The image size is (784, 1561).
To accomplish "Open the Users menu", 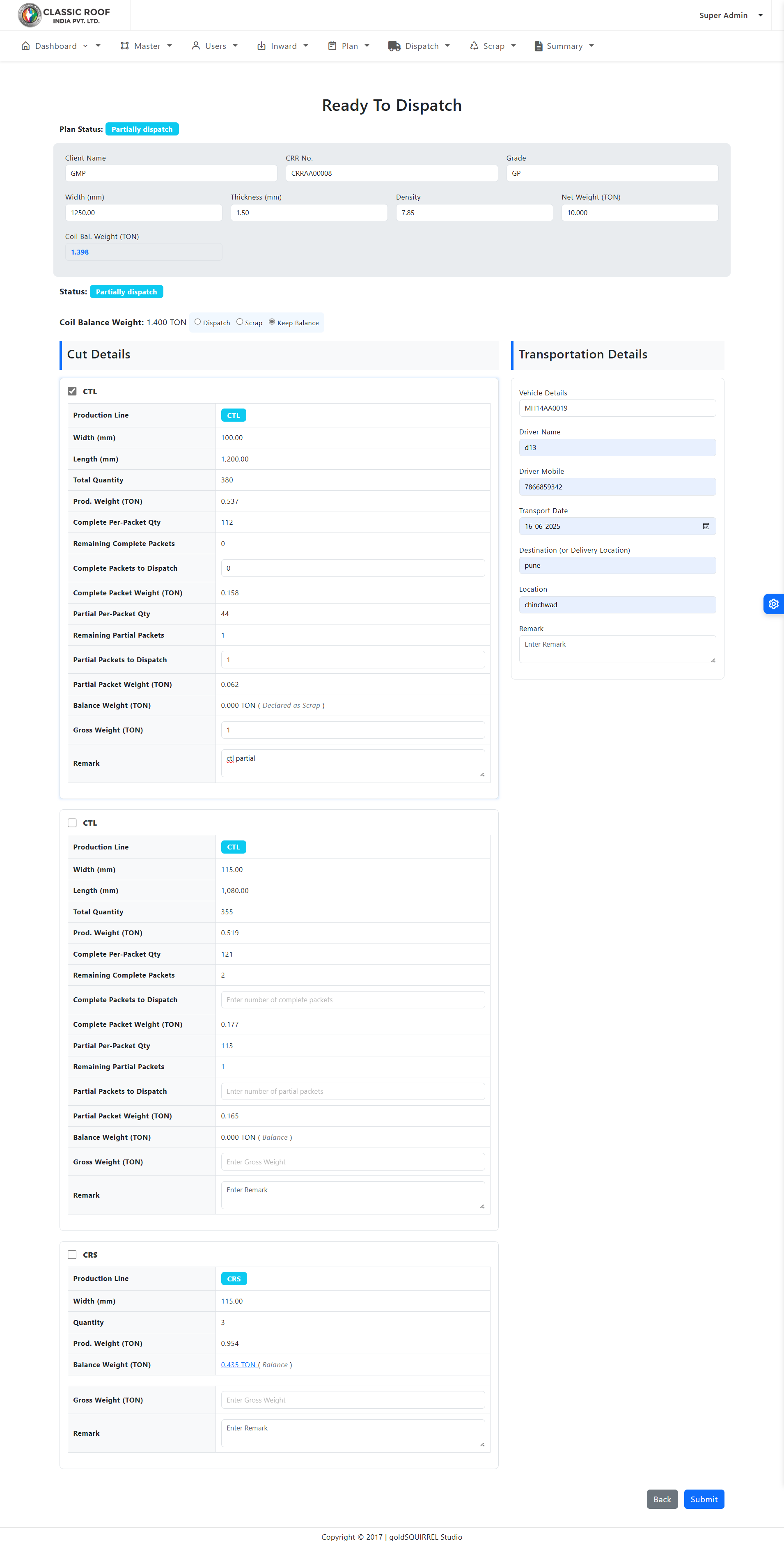I will click(215, 46).
